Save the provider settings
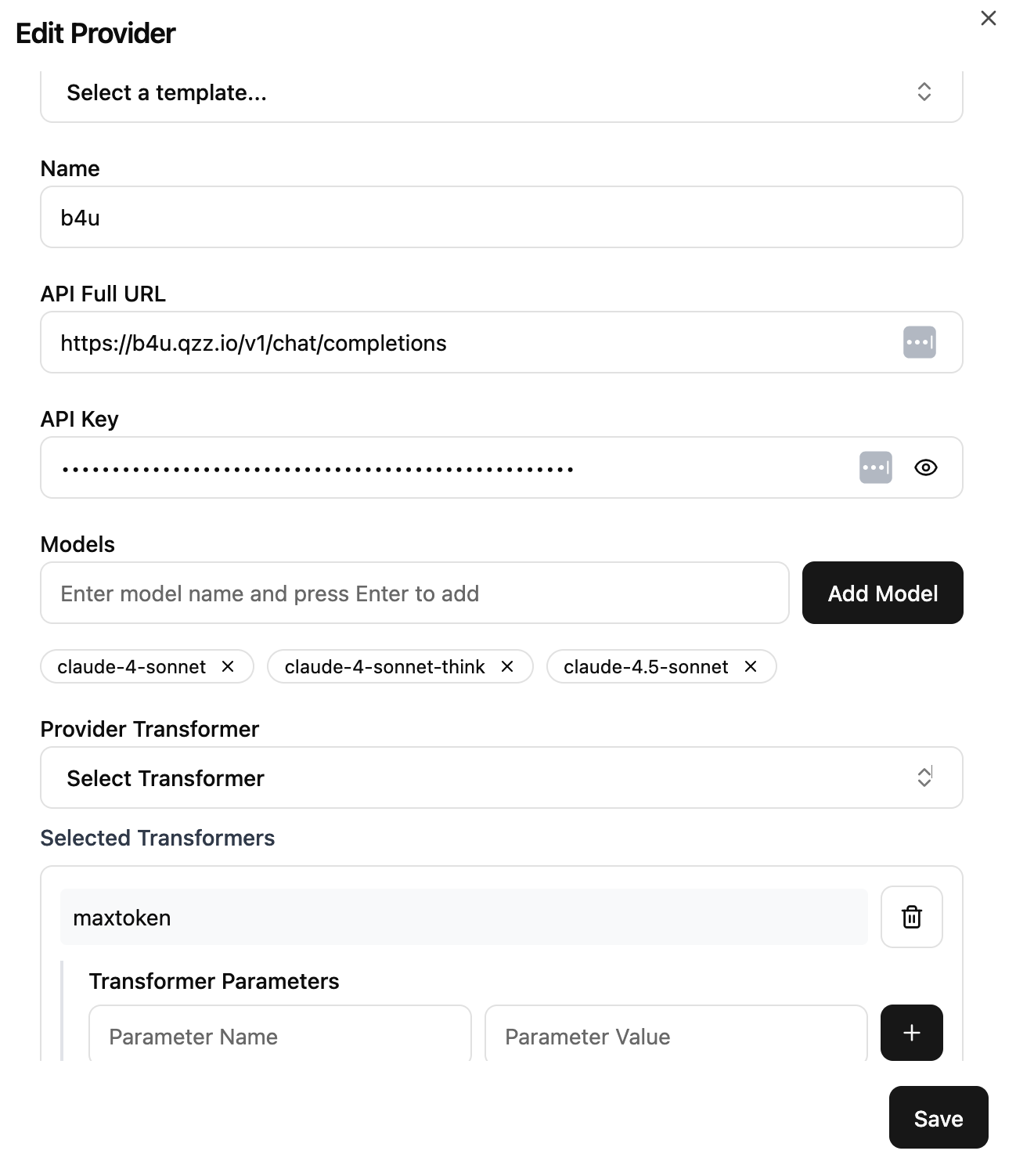The height and width of the screenshot is (1176, 1016). click(938, 1117)
